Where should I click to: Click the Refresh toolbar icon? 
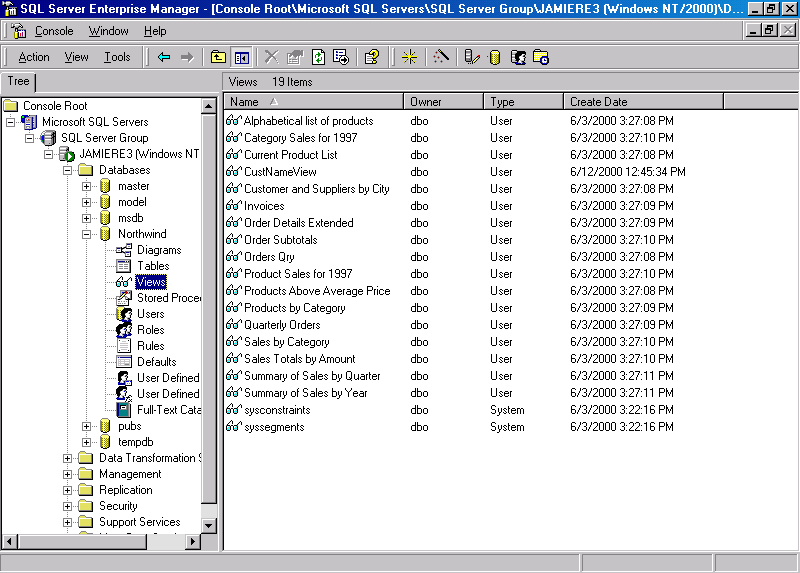tap(318, 57)
